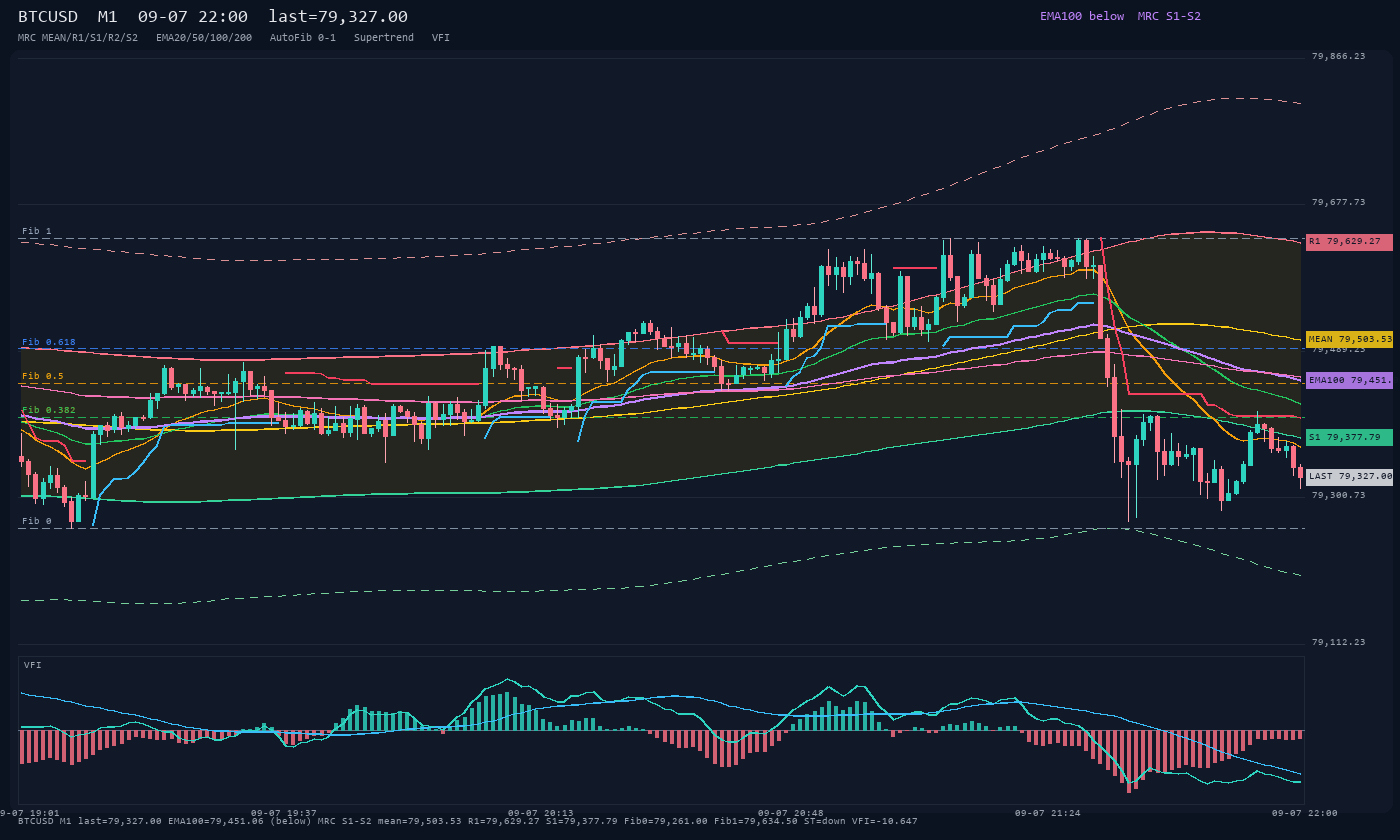Screen dimensions: 1400x840
Task: Click the M1 timeframe label in title
Action: pos(109,16)
